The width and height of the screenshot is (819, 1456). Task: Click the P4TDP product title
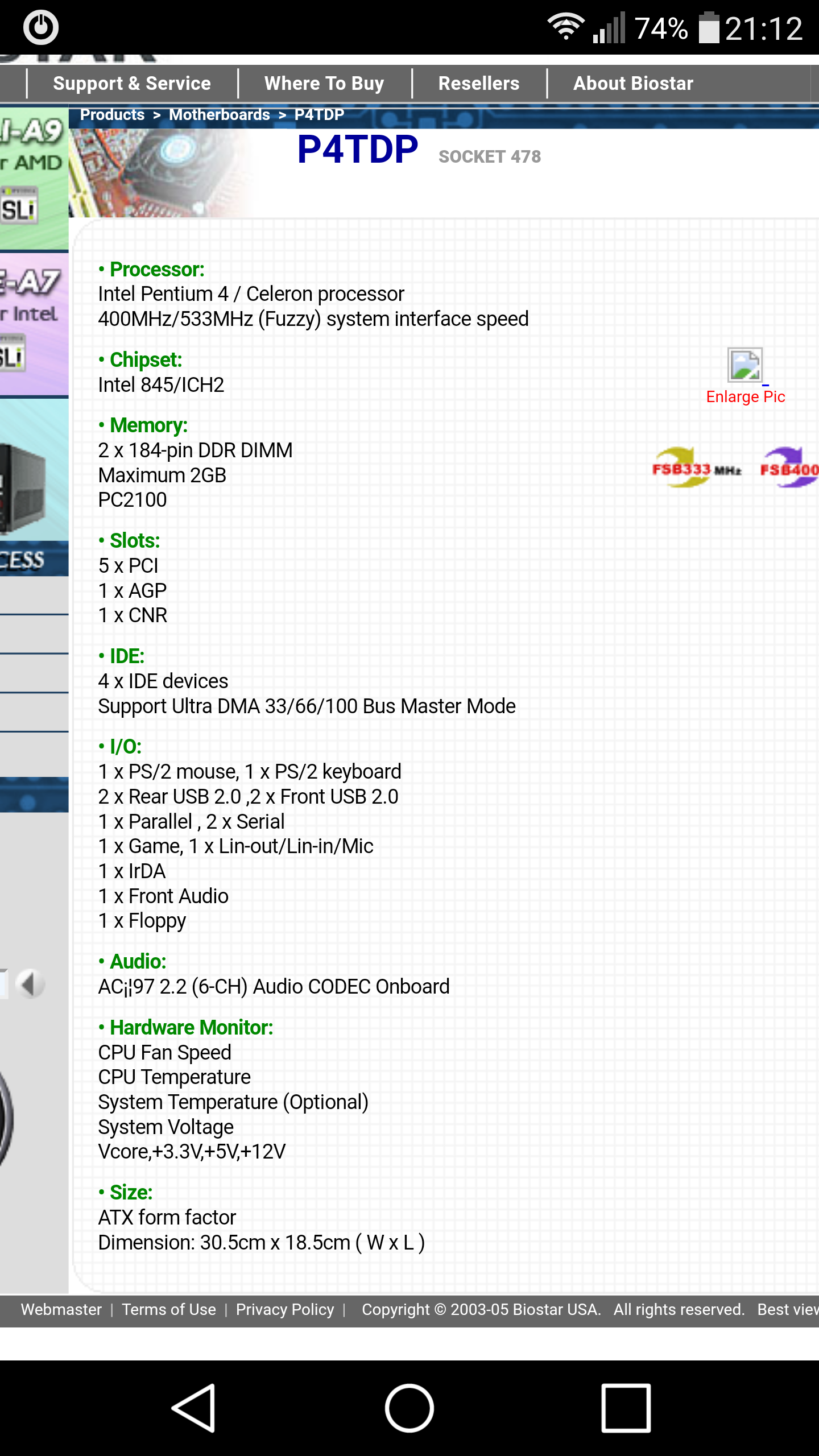coord(358,150)
